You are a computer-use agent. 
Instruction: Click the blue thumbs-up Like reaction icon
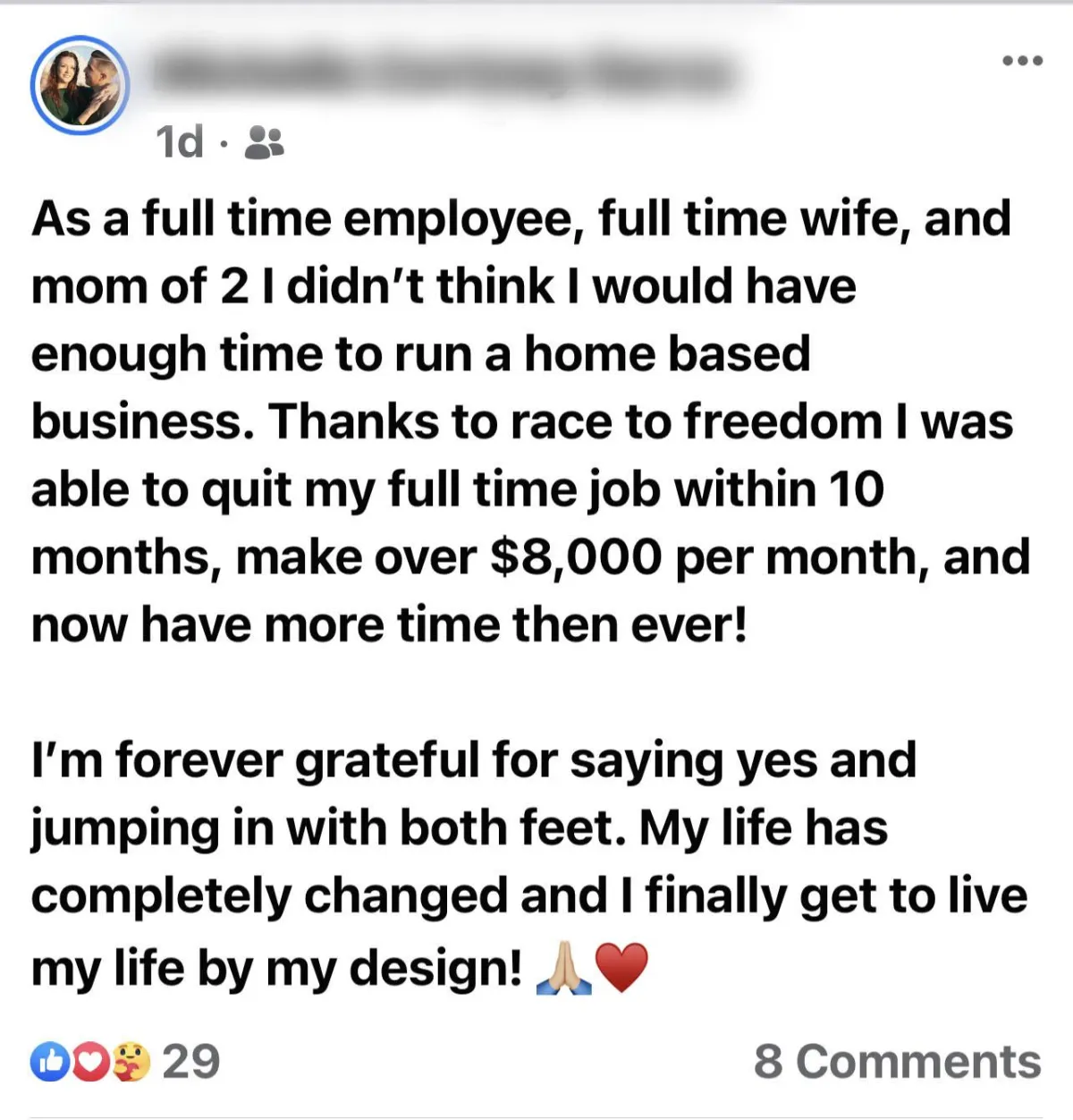tap(50, 1063)
